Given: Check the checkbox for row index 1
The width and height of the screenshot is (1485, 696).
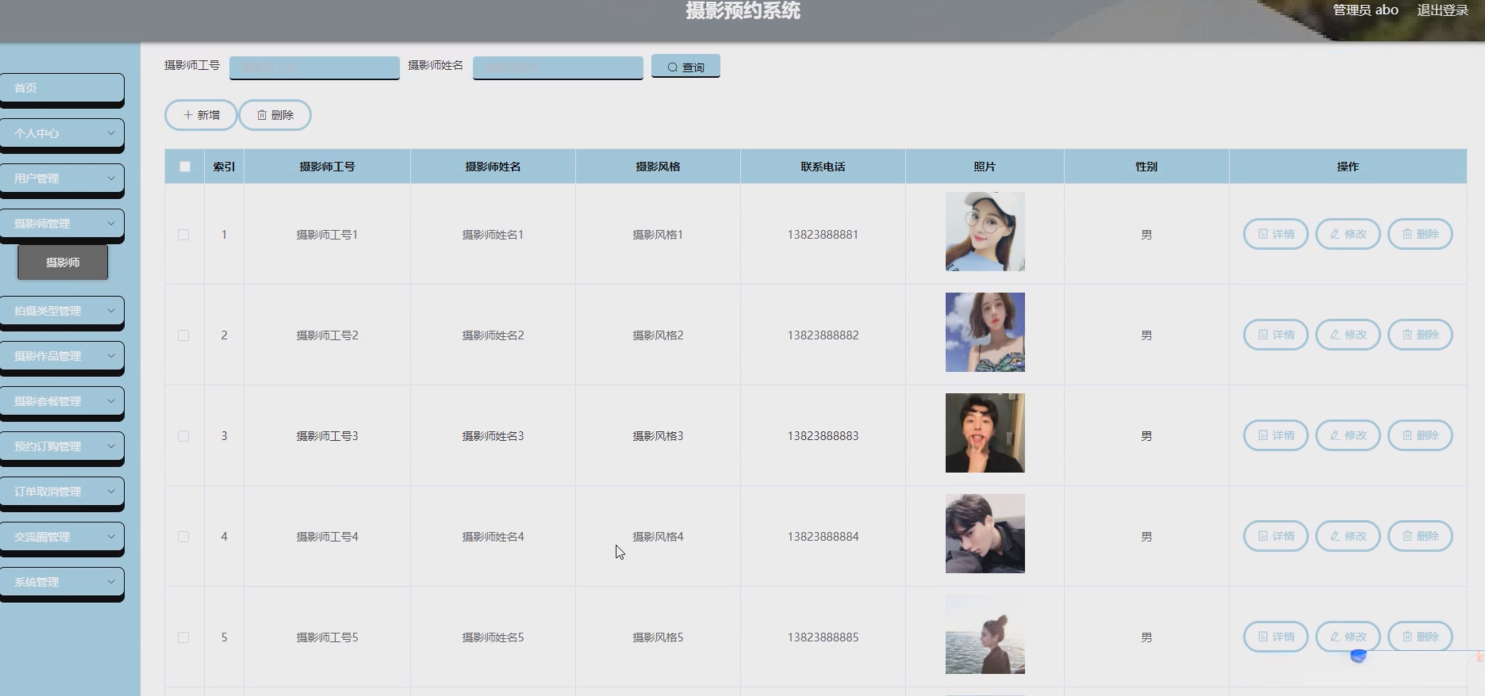Looking at the screenshot, I should (x=183, y=235).
